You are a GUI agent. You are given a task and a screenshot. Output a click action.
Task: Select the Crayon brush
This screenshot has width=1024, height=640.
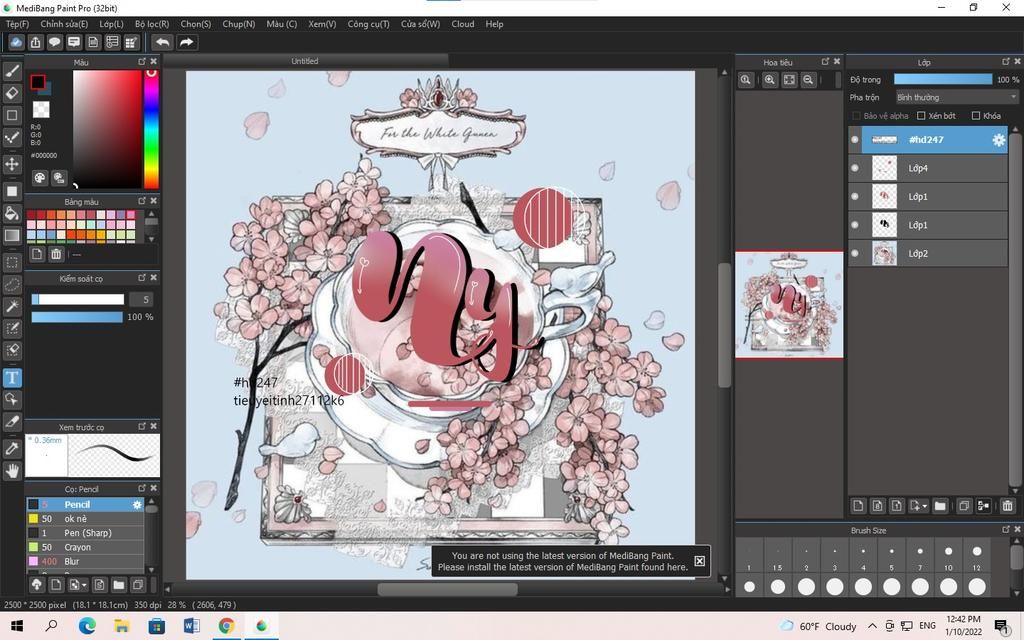(x=85, y=547)
